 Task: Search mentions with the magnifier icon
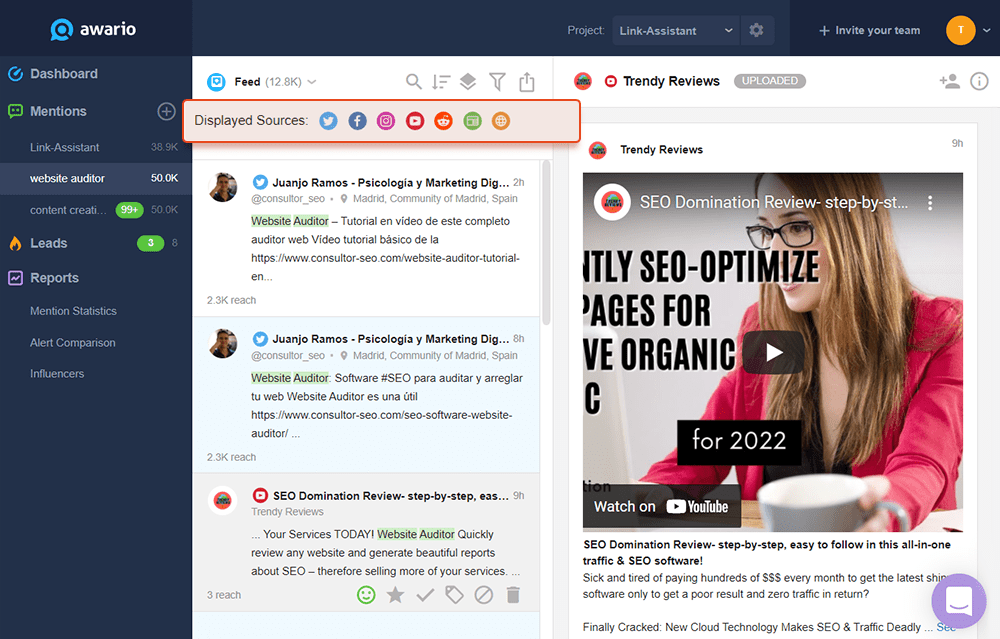pos(413,82)
